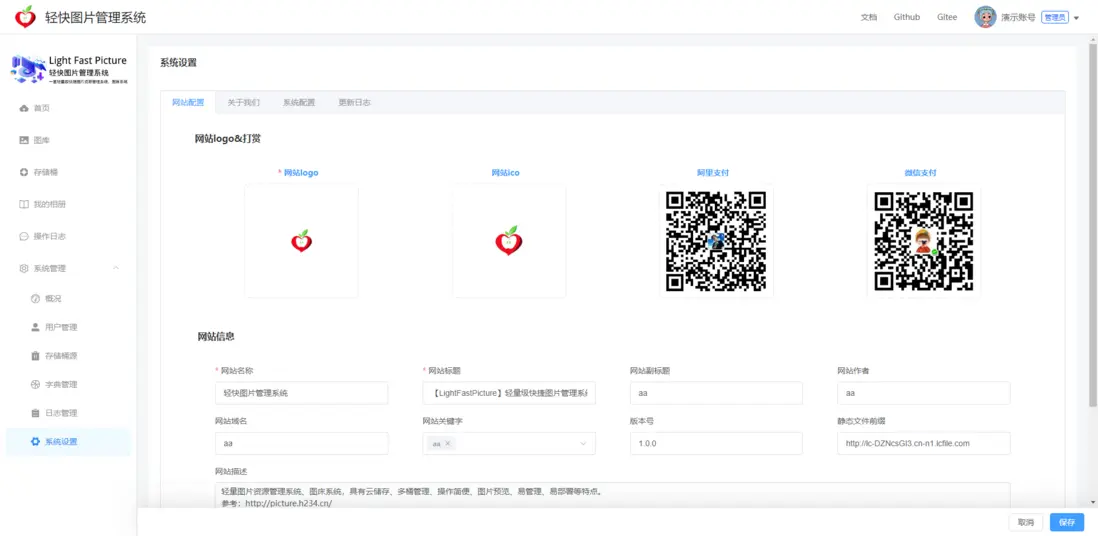Remove the aa tag in 网站关键字
Image resolution: width=1098 pixels, height=536 pixels.
[447, 444]
